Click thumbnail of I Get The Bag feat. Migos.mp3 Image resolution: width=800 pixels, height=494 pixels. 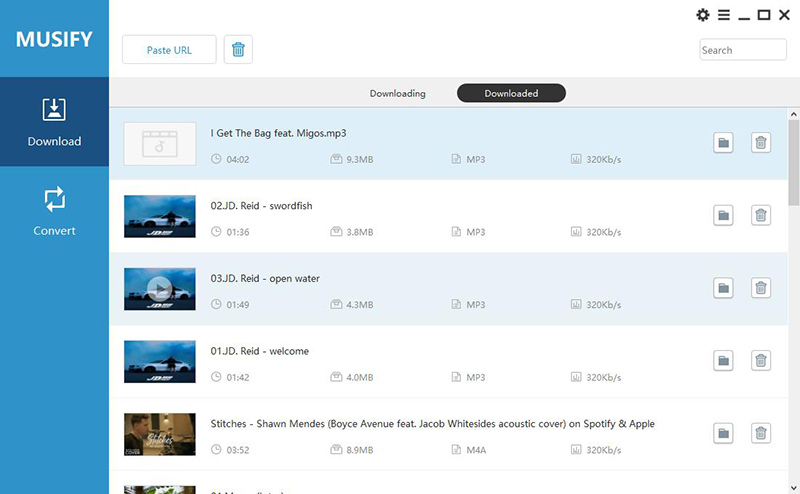(x=160, y=144)
